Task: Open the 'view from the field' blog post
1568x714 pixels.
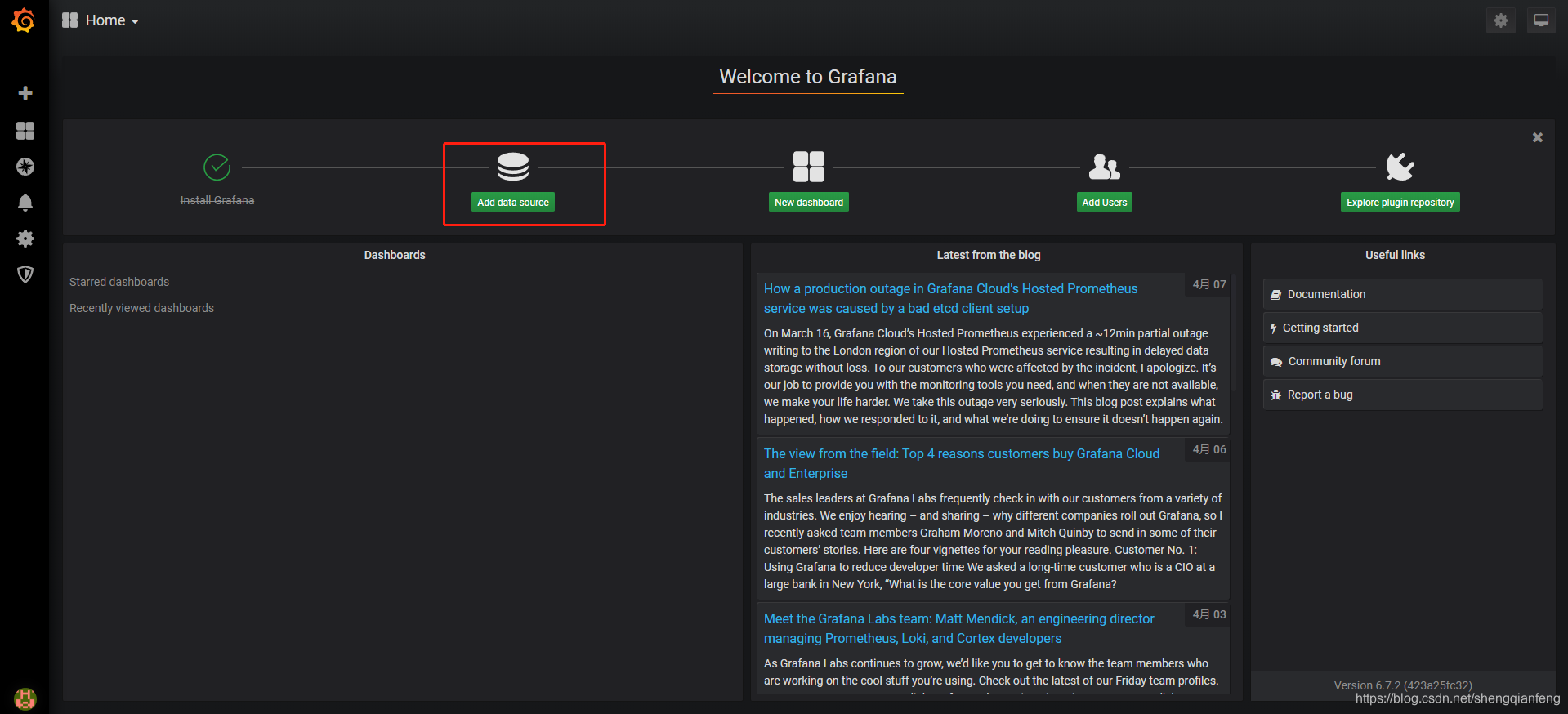Action: 962,464
